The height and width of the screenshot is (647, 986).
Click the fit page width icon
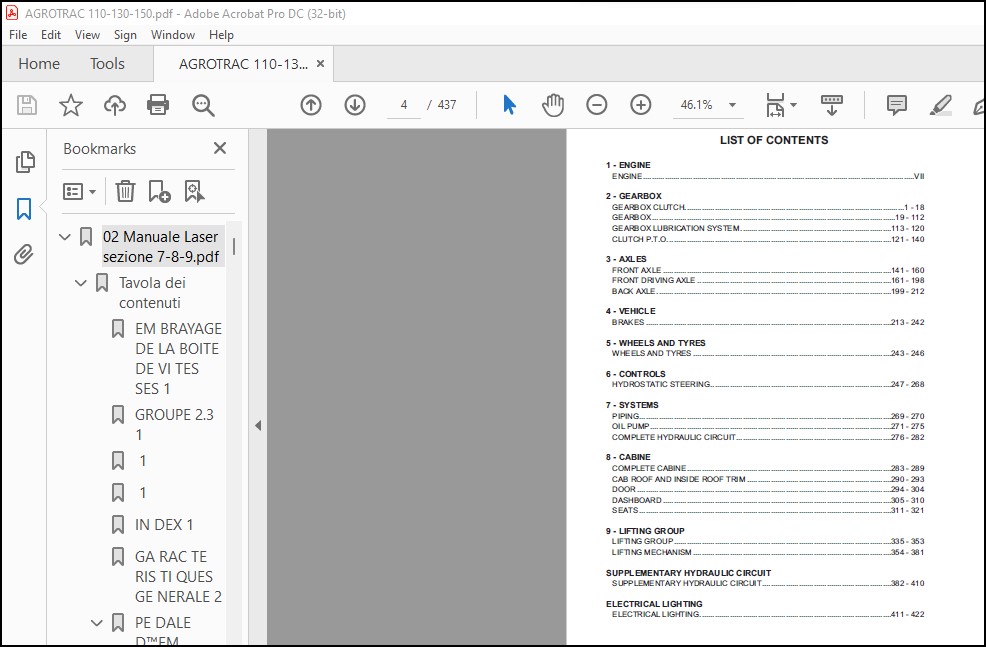pyautogui.click(x=775, y=105)
